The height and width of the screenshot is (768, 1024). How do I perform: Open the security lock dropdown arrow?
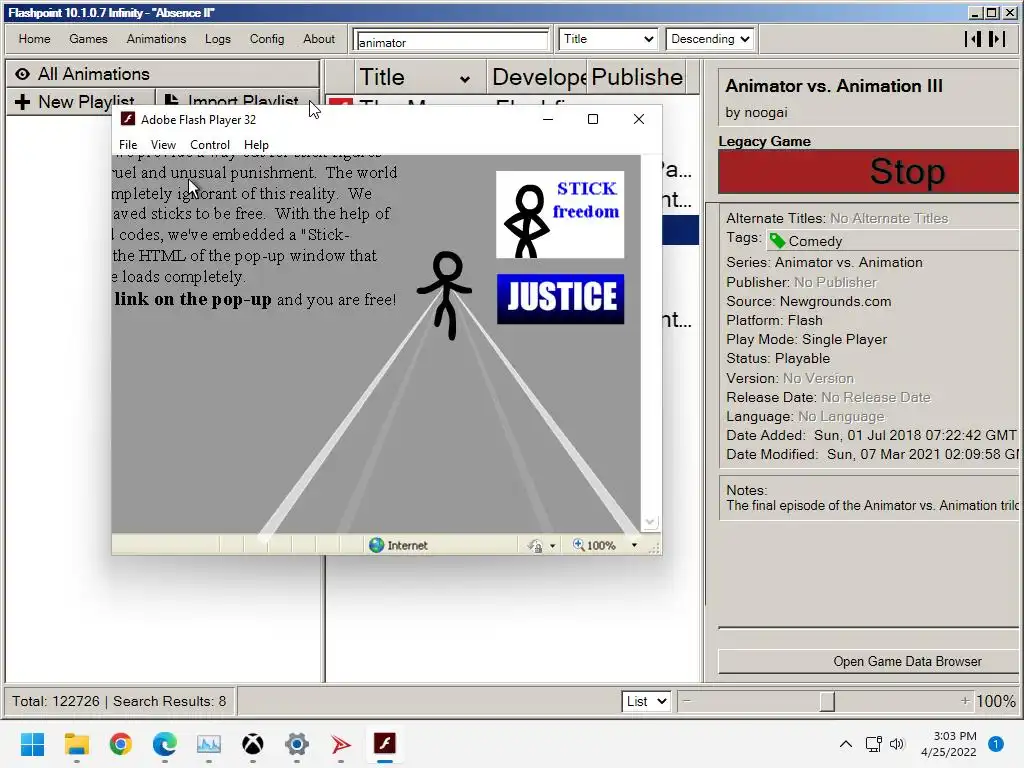(x=552, y=546)
